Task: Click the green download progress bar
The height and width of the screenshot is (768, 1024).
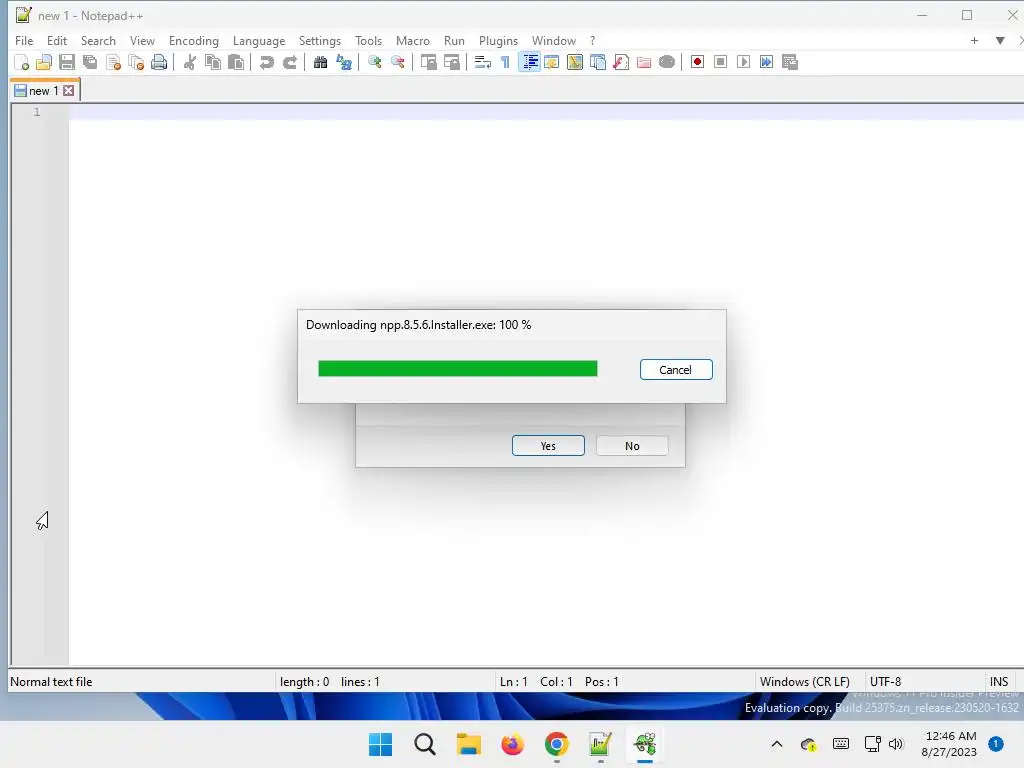Action: coord(458,369)
